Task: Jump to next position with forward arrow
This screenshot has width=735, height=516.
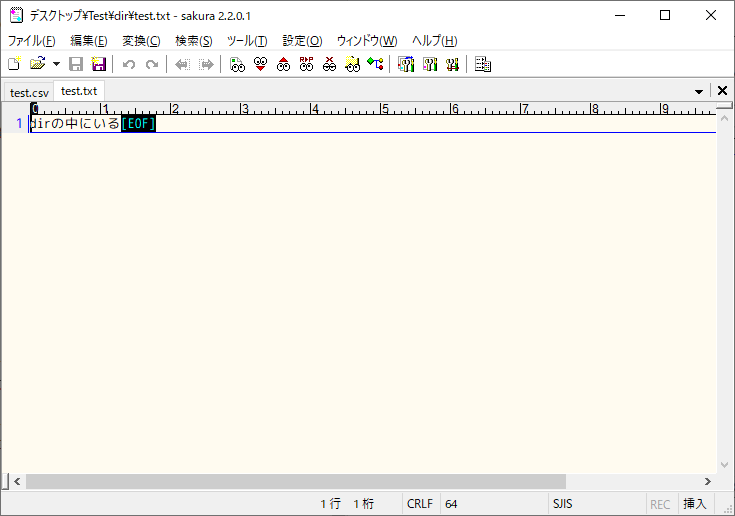Action: point(206,64)
